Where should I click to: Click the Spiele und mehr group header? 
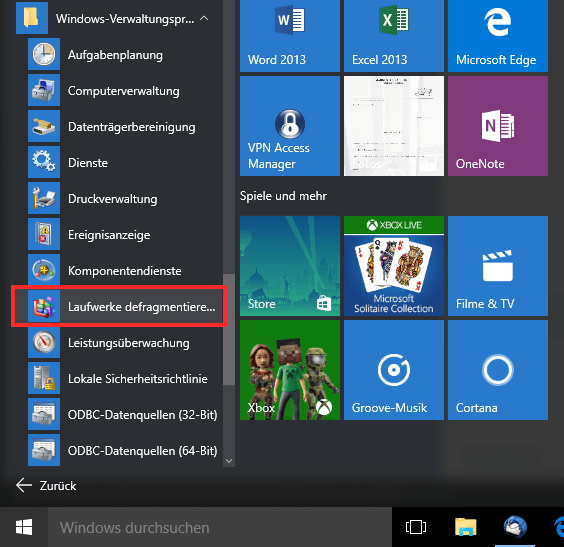[x=283, y=196]
